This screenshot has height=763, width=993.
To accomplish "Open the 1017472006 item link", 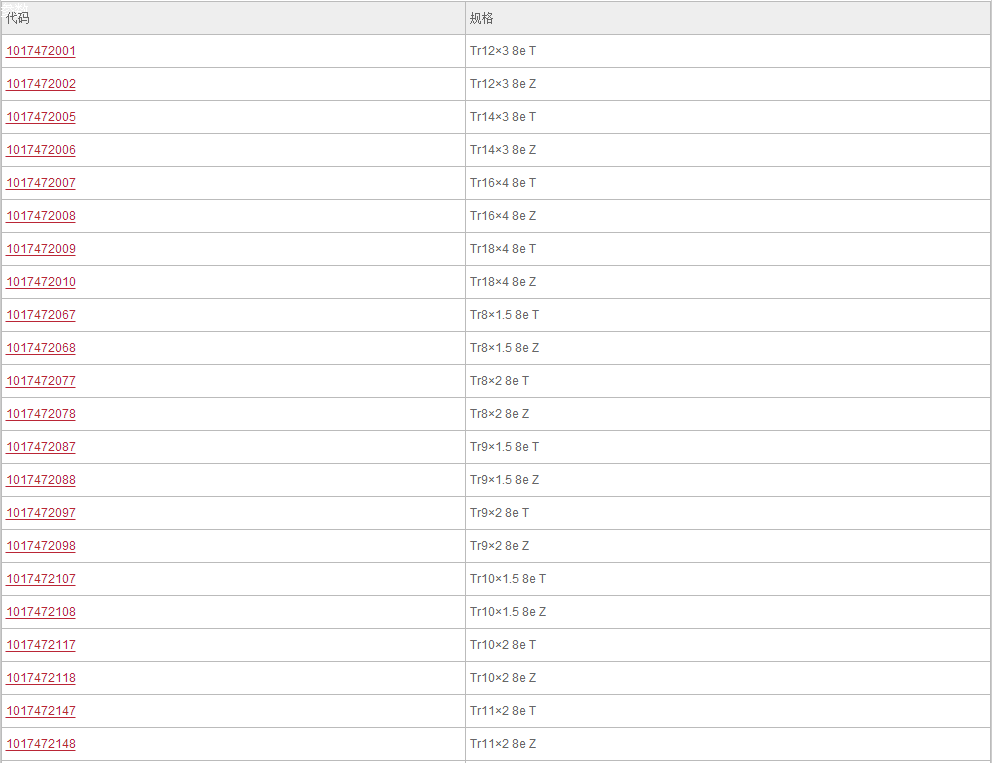I will (x=41, y=150).
